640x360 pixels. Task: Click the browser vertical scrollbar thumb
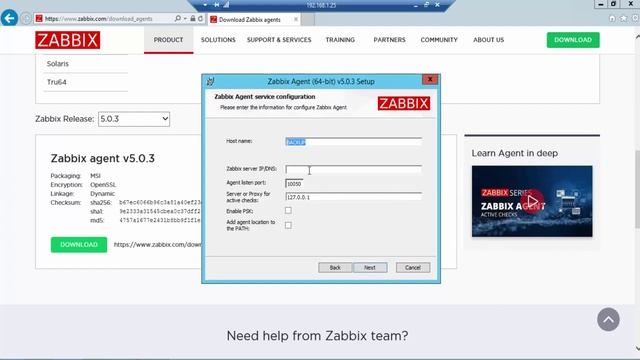[x=637, y=189]
